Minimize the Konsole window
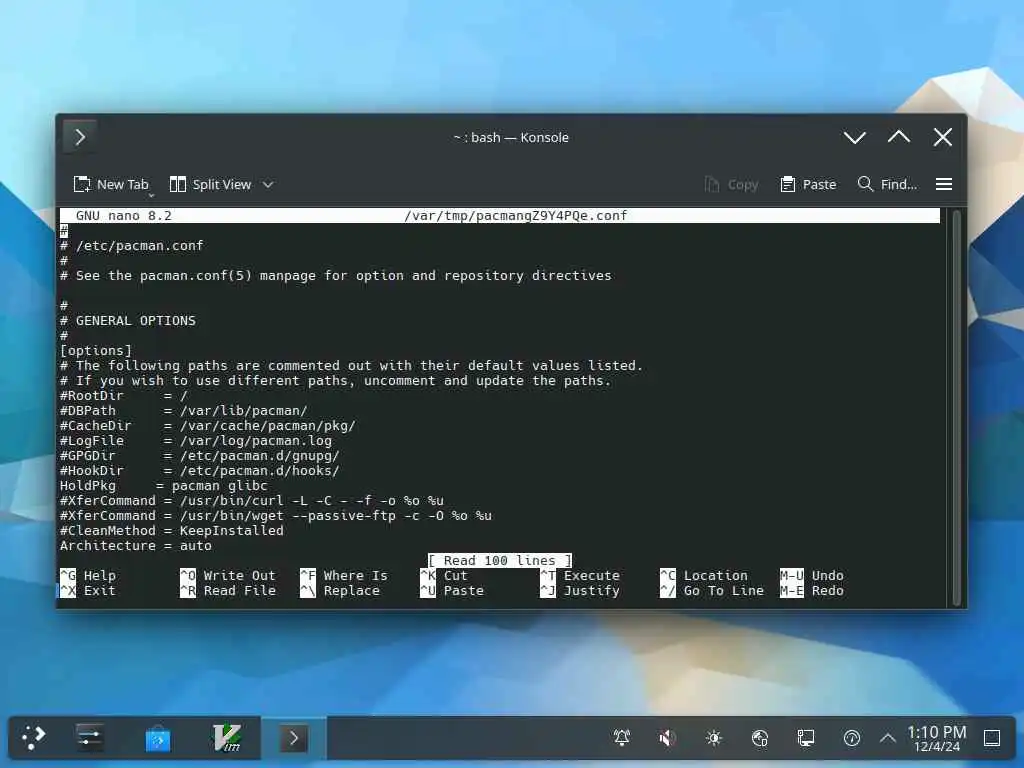This screenshot has width=1024, height=768. [x=854, y=137]
